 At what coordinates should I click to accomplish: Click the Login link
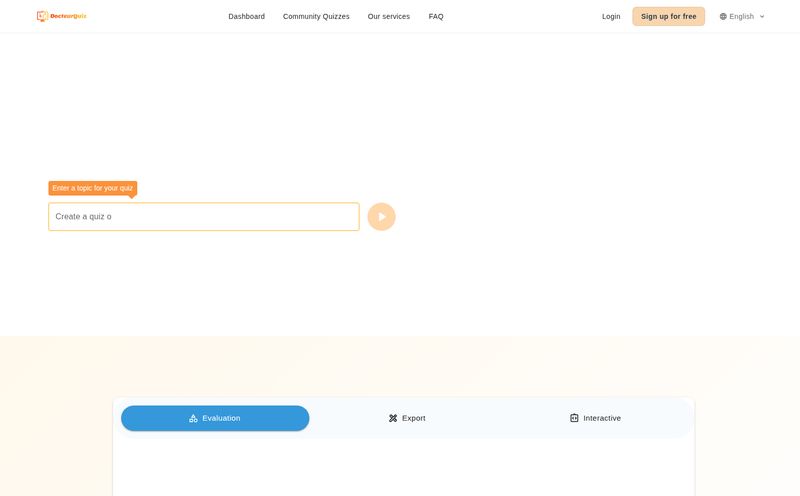[x=611, y=16]
